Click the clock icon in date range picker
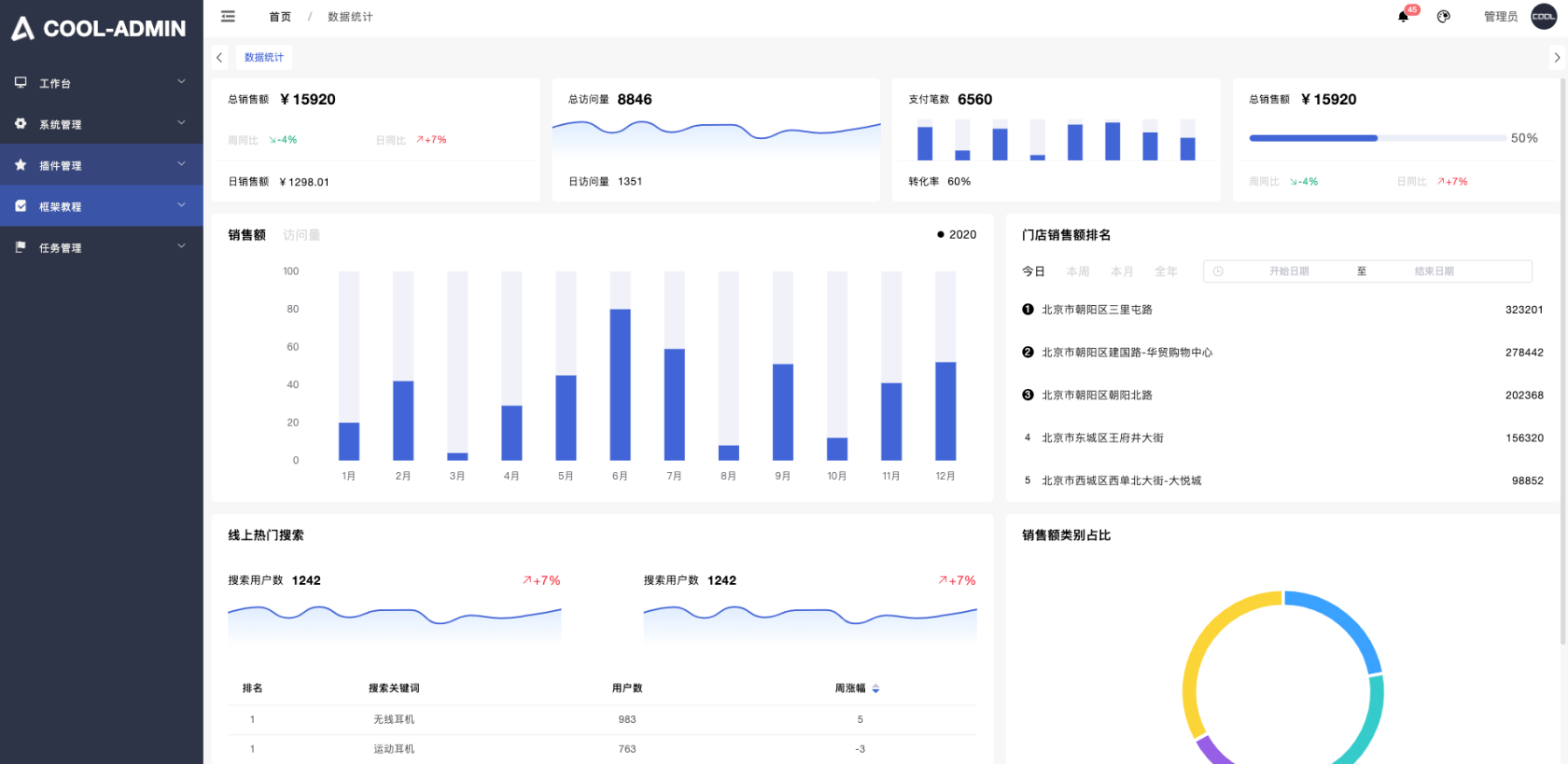This screenshot has height=764, width=1568. click(x=1218, y=271)
